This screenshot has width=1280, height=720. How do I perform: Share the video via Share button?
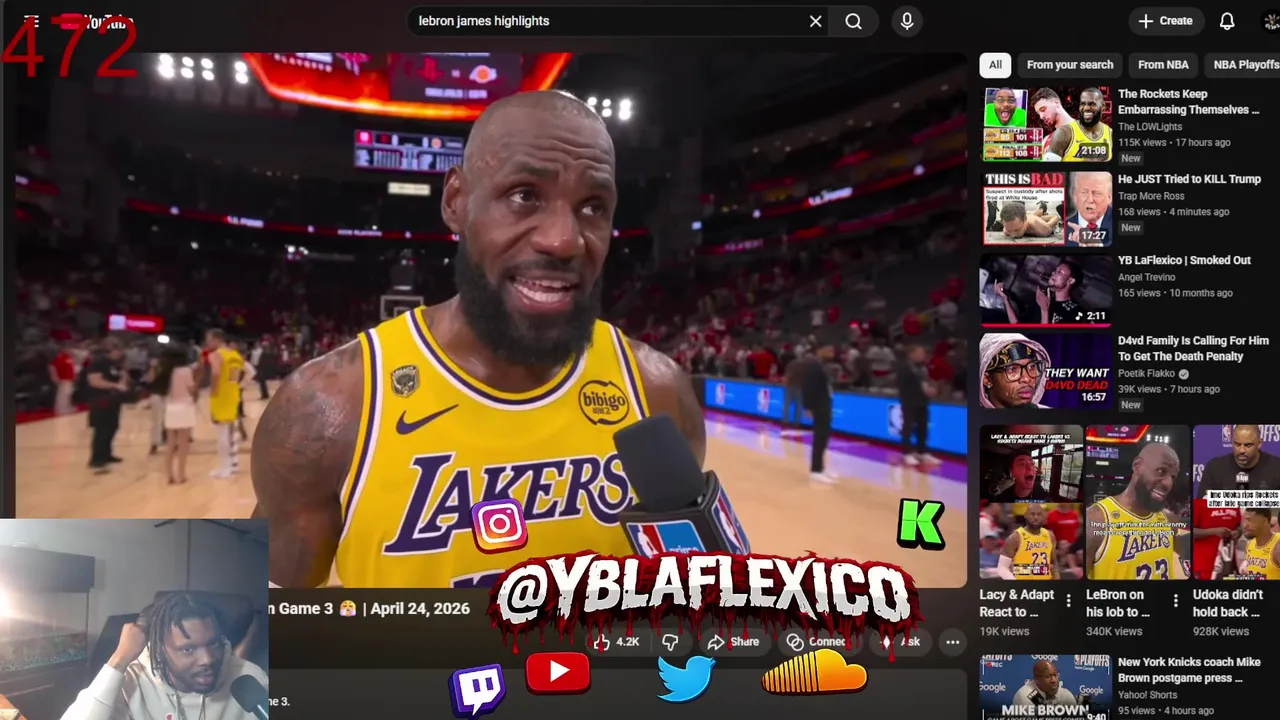click(x=733, y=642)
